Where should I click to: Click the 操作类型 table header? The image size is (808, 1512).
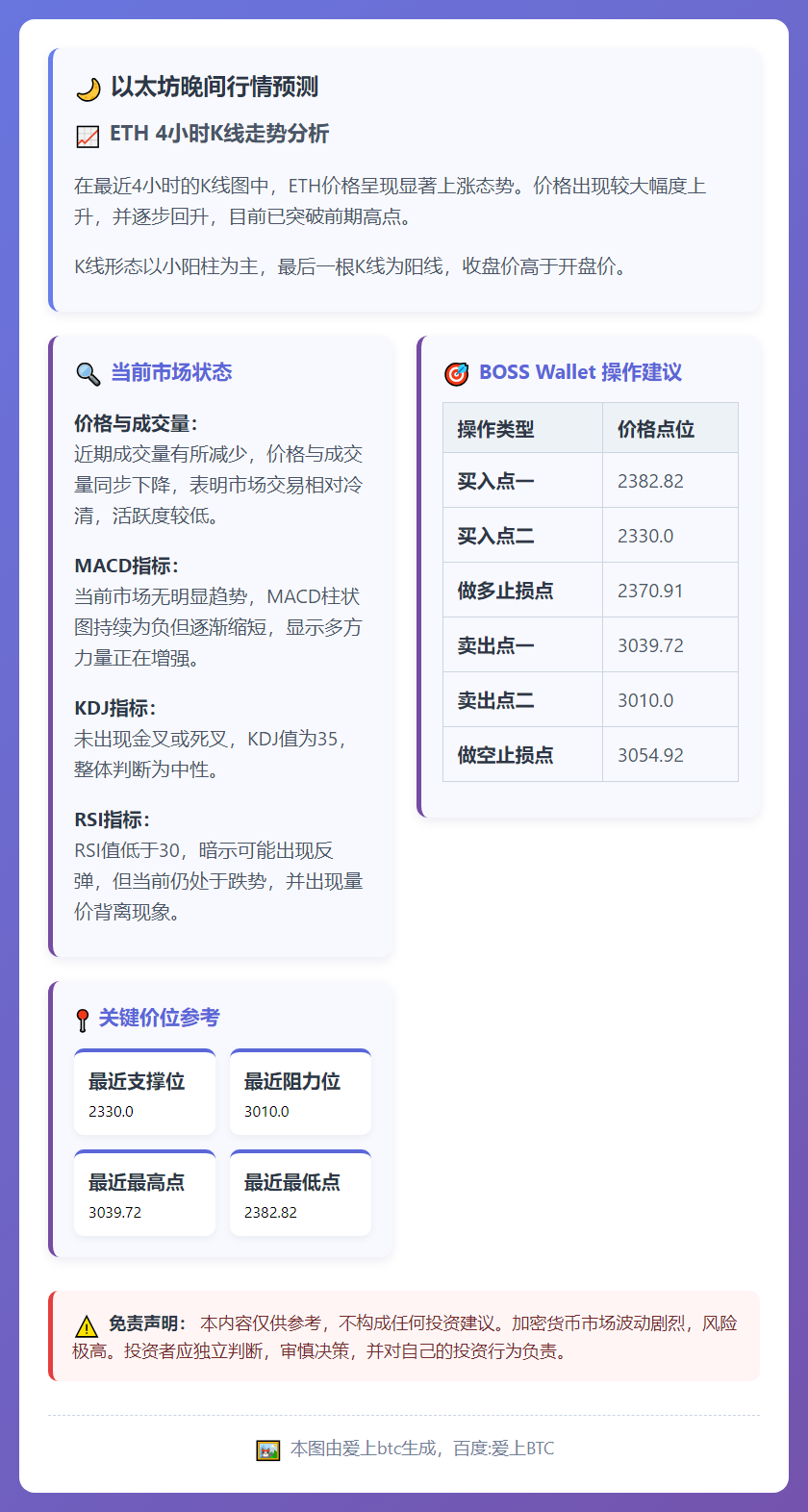(x=523, y=428)
